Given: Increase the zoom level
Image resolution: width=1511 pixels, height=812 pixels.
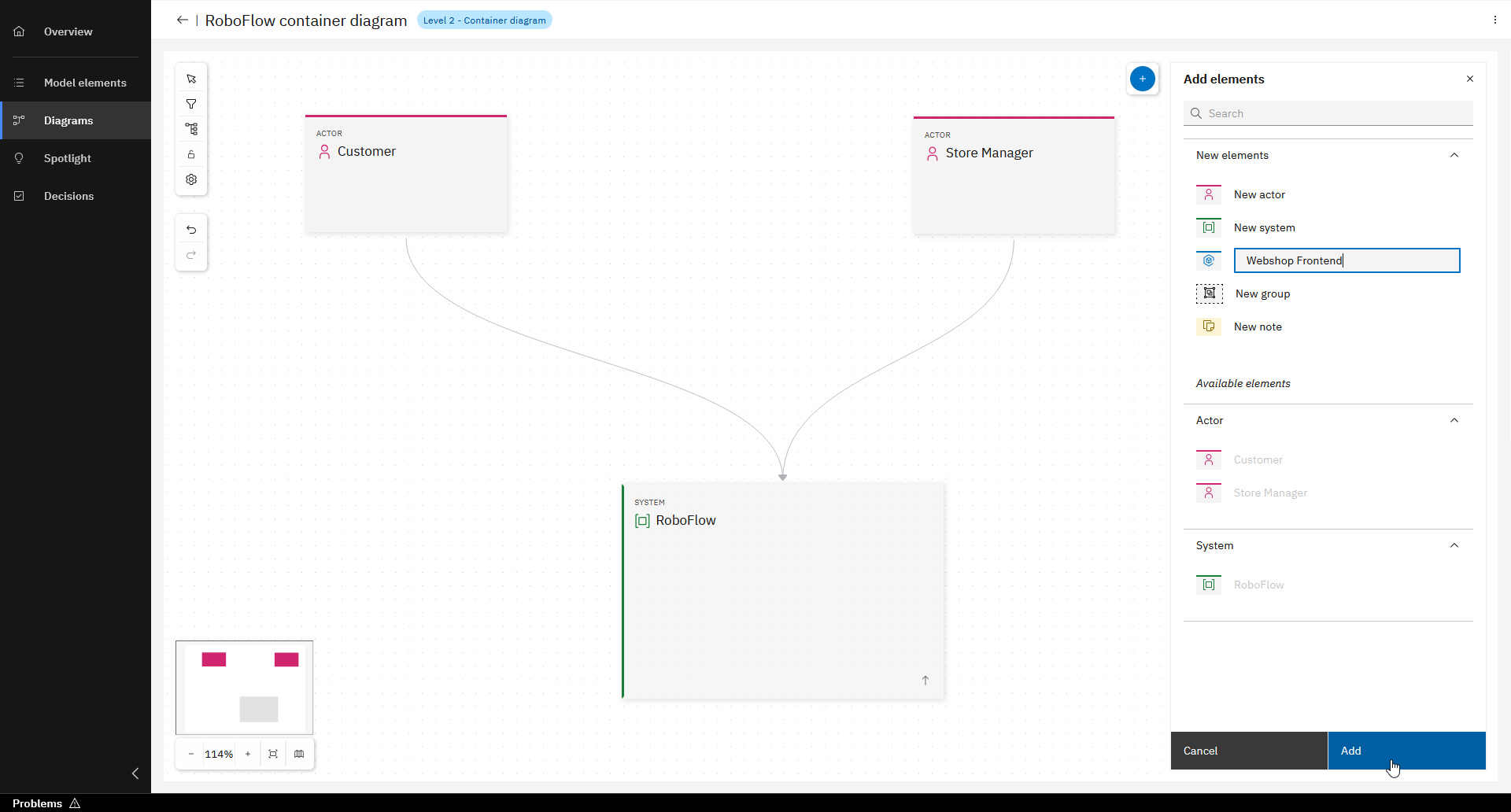Looking at the screenshot, I should (x=247, y=753).
